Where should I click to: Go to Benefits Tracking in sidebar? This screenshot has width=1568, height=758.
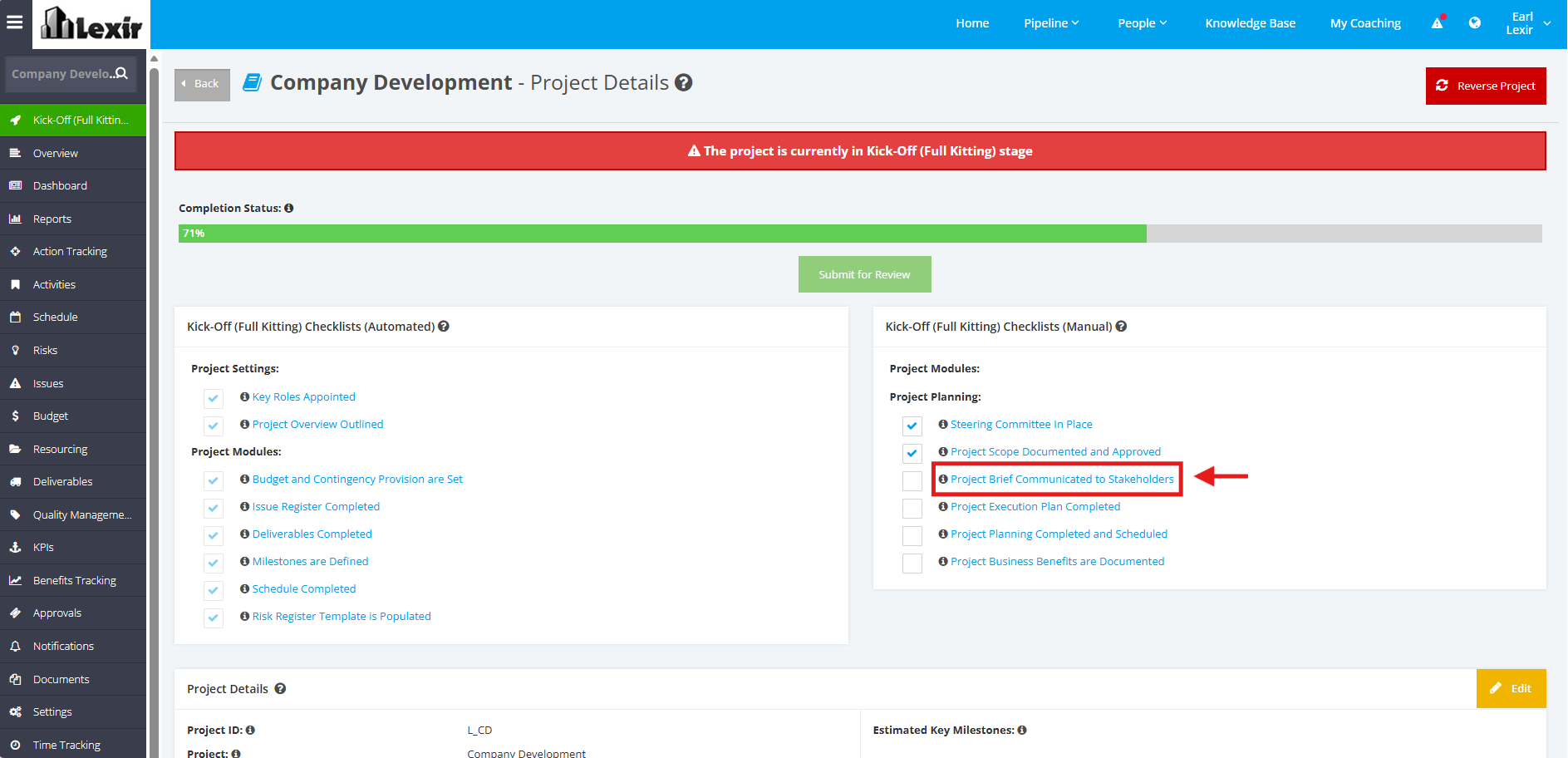pyautogui.click(x=73, y=580)
